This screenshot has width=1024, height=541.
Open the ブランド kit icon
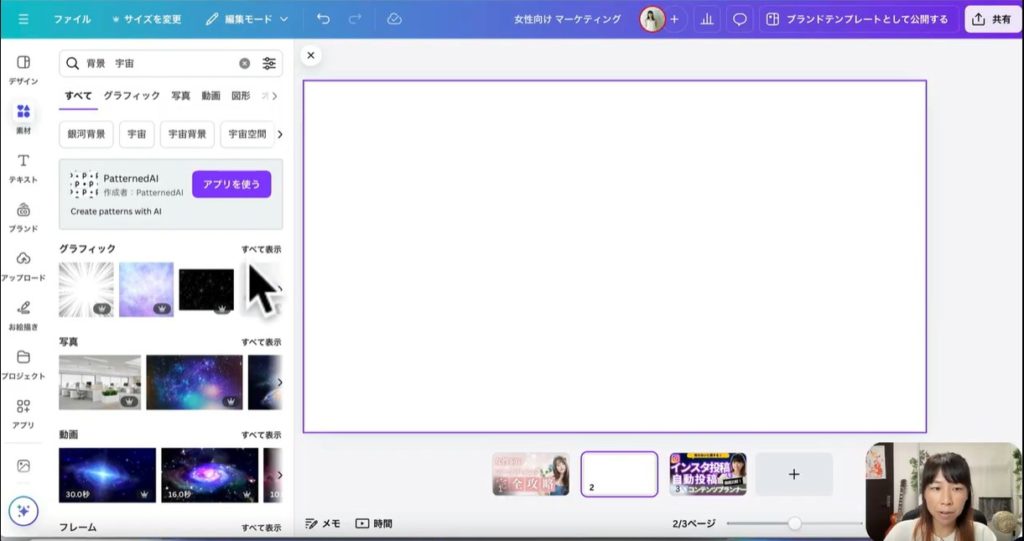pyautogui.click(x=23, y=215)
